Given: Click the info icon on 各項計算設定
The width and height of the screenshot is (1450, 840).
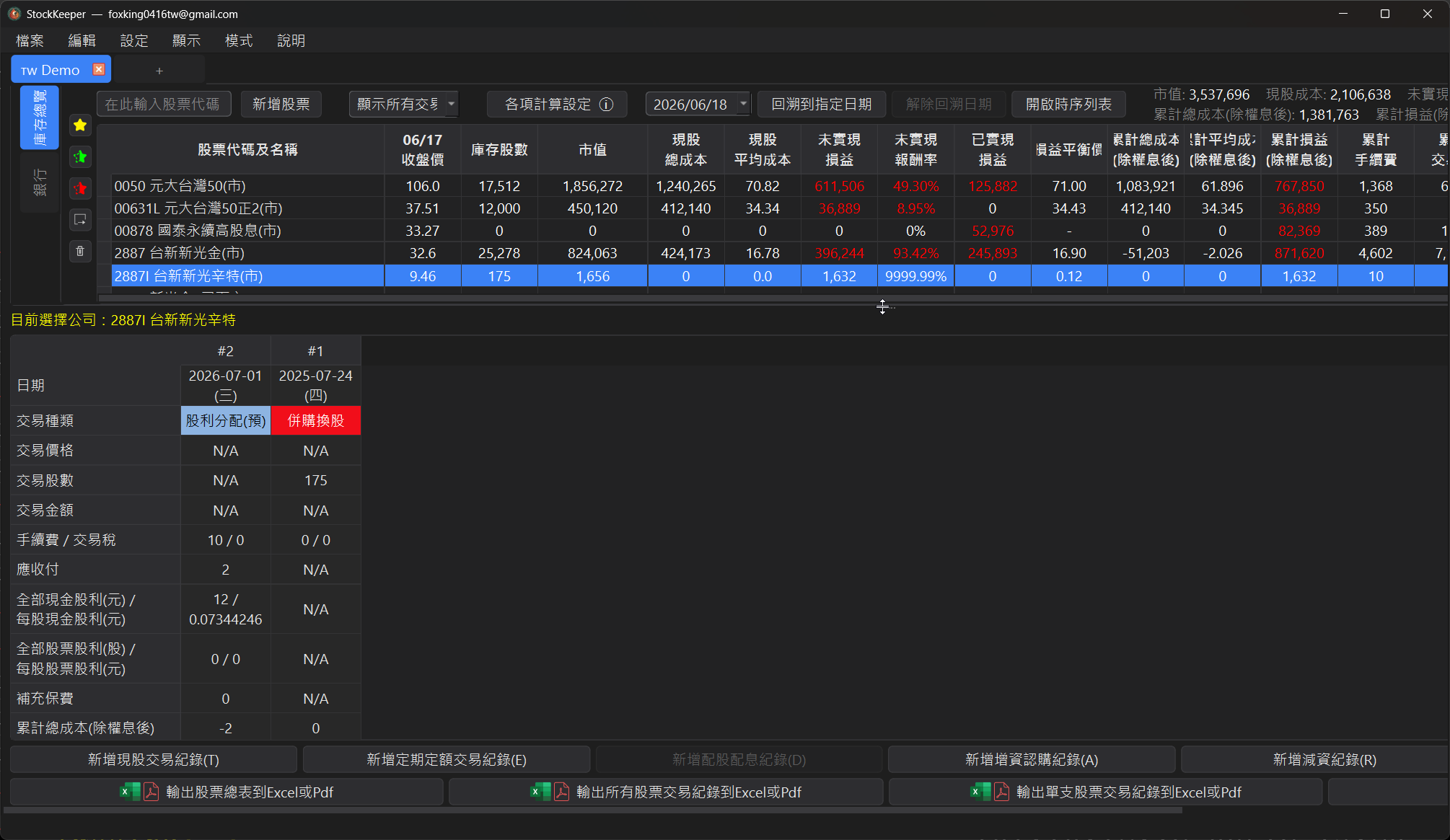Looking at the screenshot, I should (607, 105).
